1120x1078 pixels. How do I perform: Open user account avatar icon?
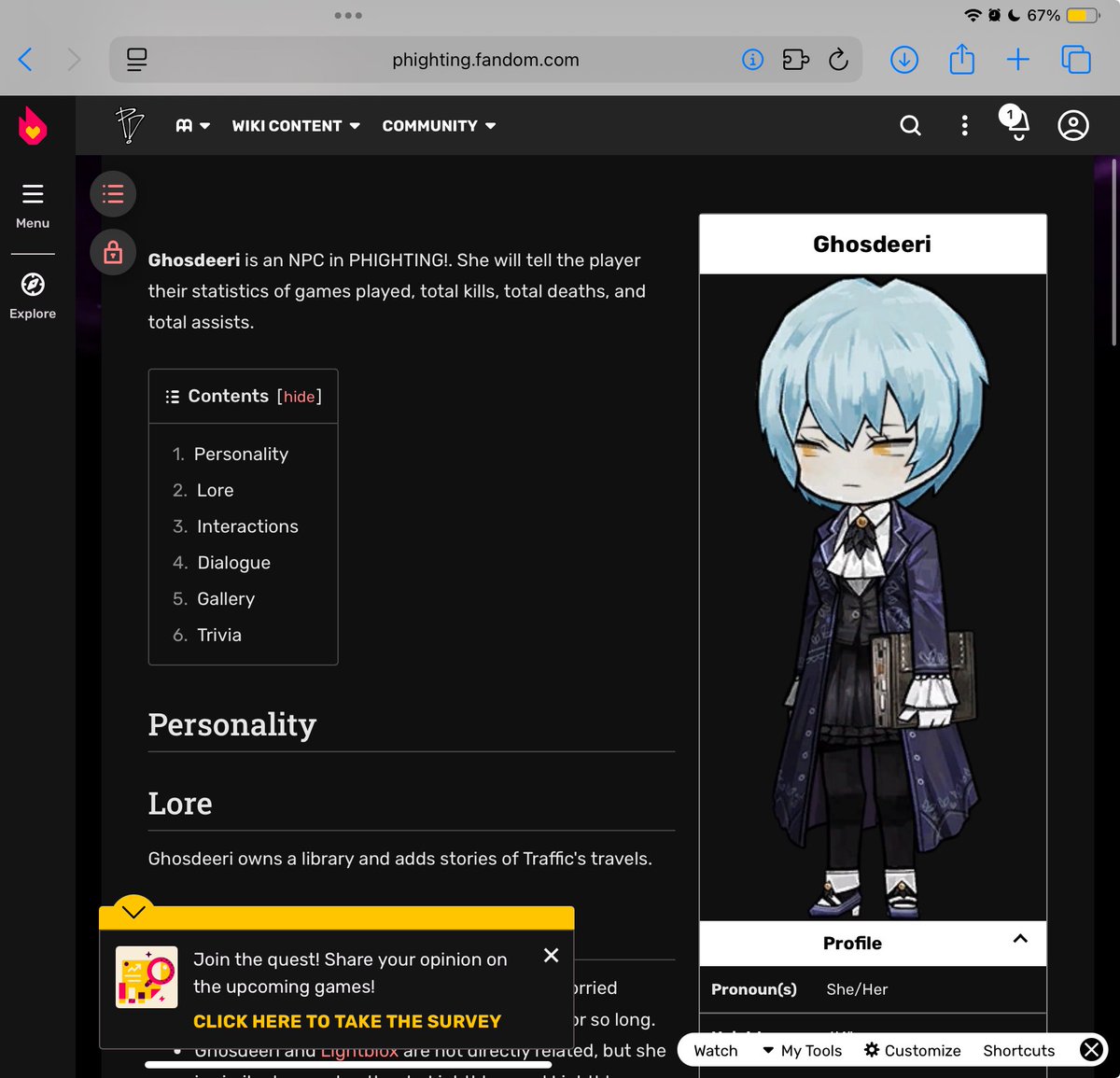point(1073,125)
